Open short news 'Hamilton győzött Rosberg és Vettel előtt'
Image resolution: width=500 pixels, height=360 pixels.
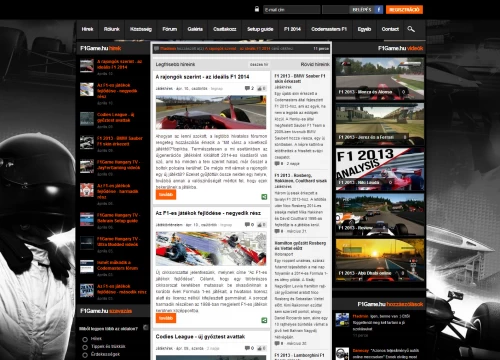tap(300, 246)
